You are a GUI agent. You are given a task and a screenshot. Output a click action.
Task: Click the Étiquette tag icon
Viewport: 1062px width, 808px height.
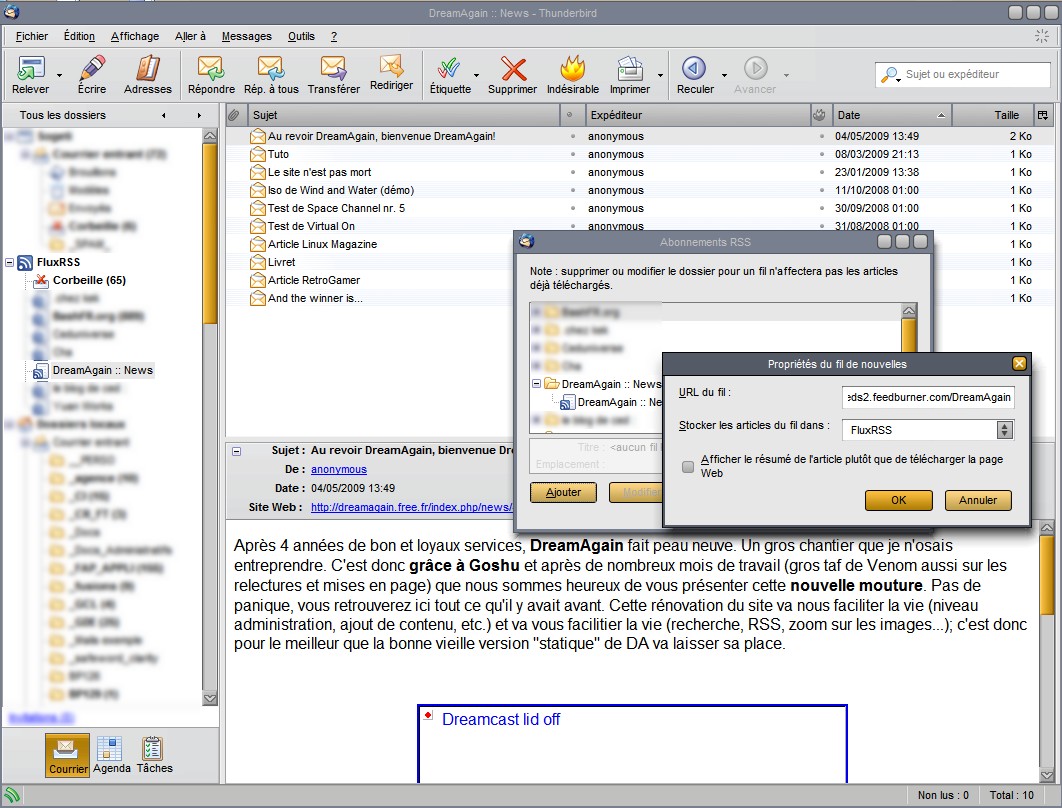[449, 68]
